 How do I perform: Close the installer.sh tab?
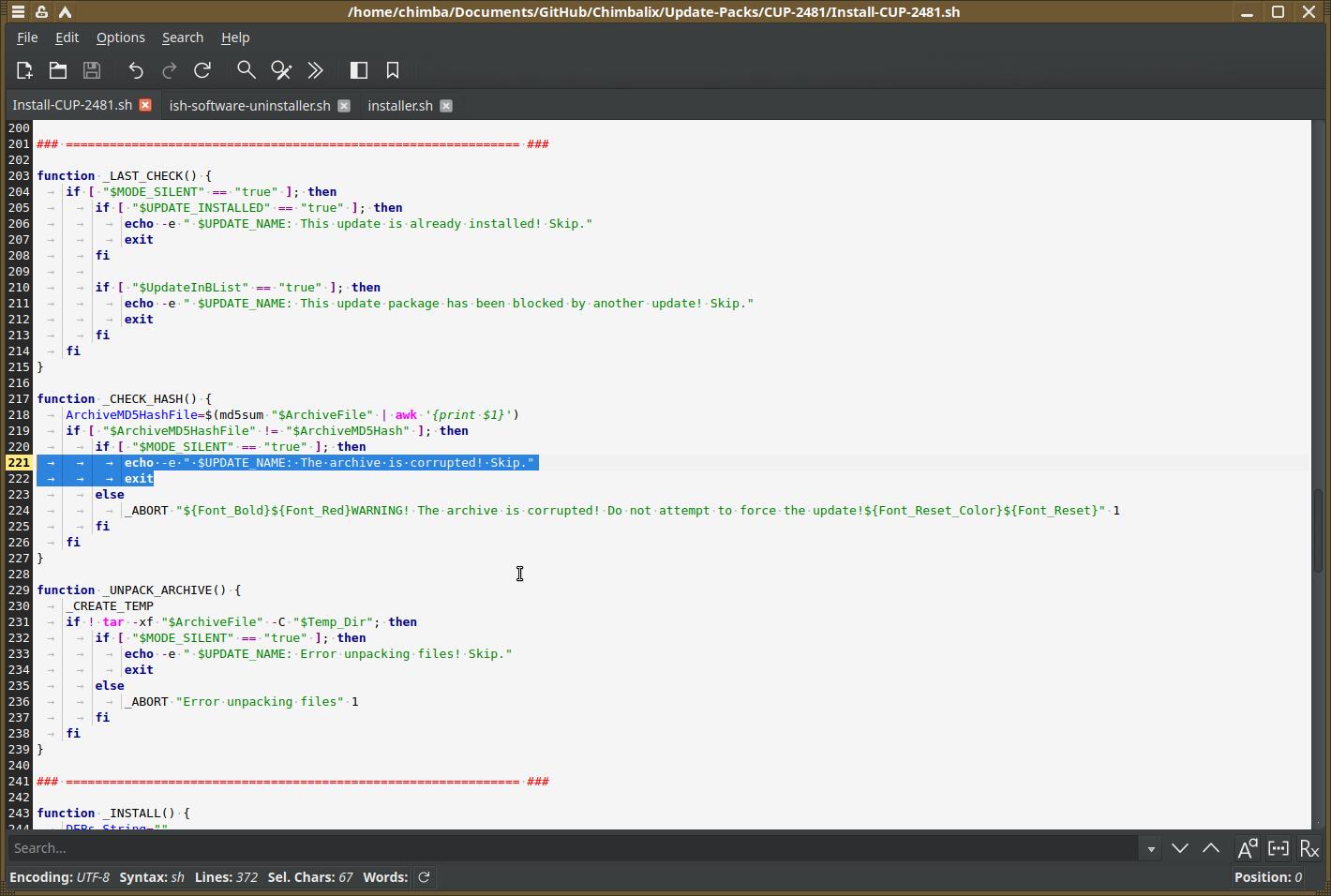[446, 106]
